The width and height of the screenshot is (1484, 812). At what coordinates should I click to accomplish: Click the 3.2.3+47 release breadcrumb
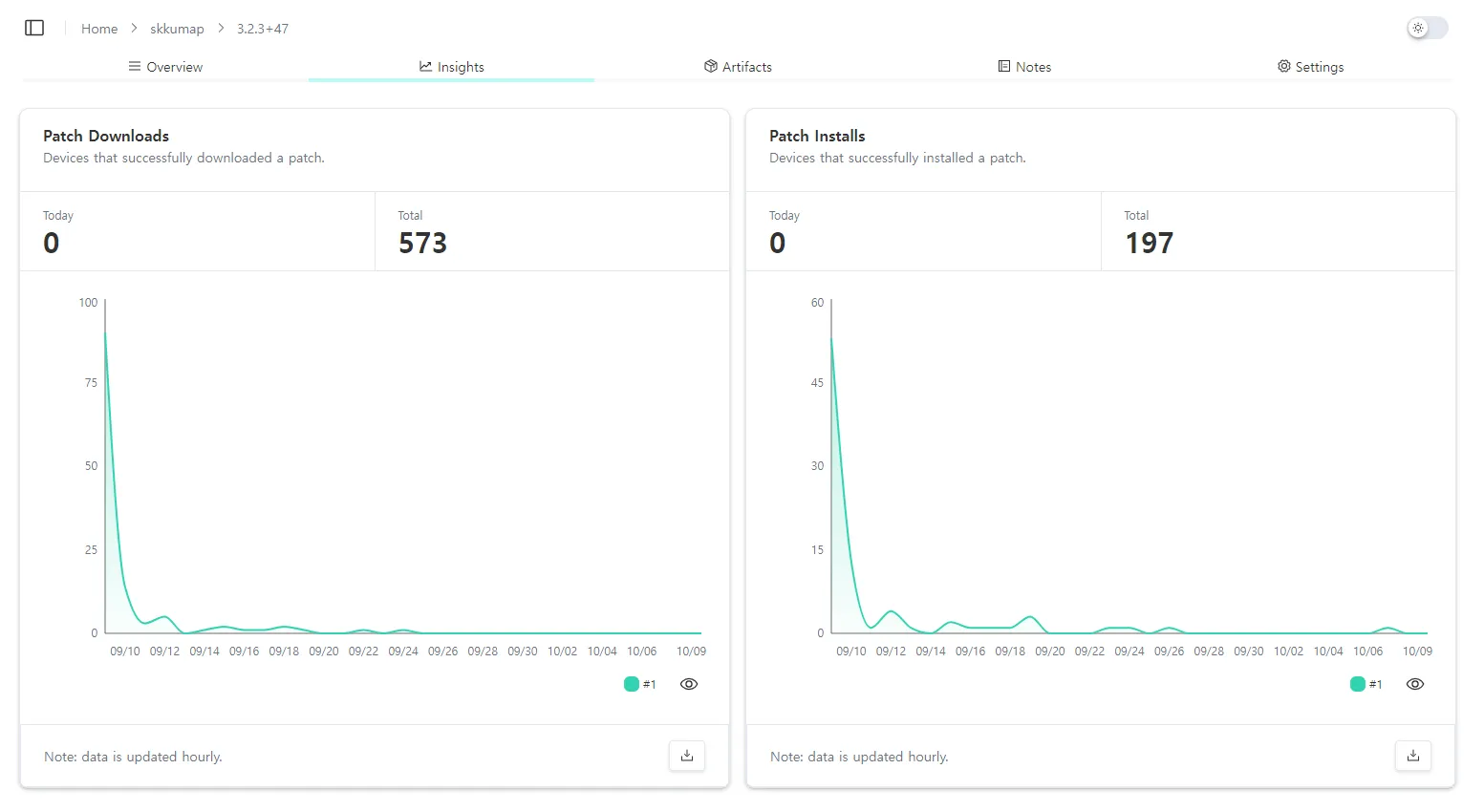point(263,29)
